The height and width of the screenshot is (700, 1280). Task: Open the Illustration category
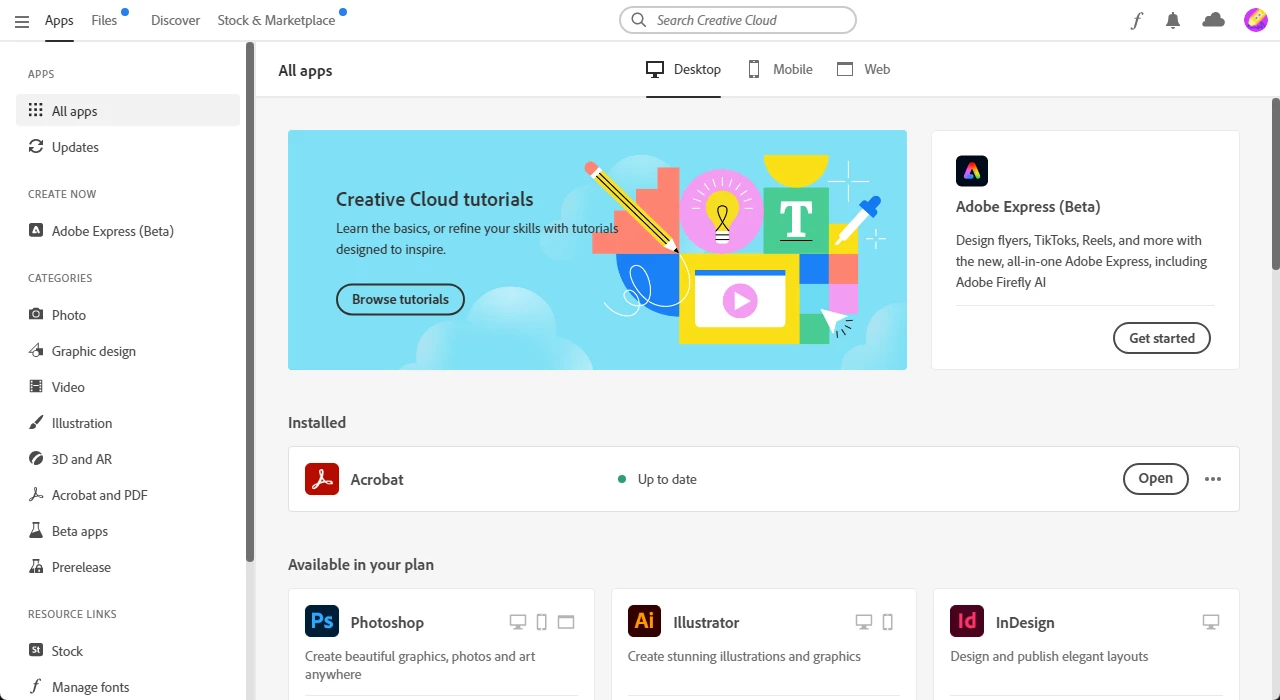[x=128, y=423]
